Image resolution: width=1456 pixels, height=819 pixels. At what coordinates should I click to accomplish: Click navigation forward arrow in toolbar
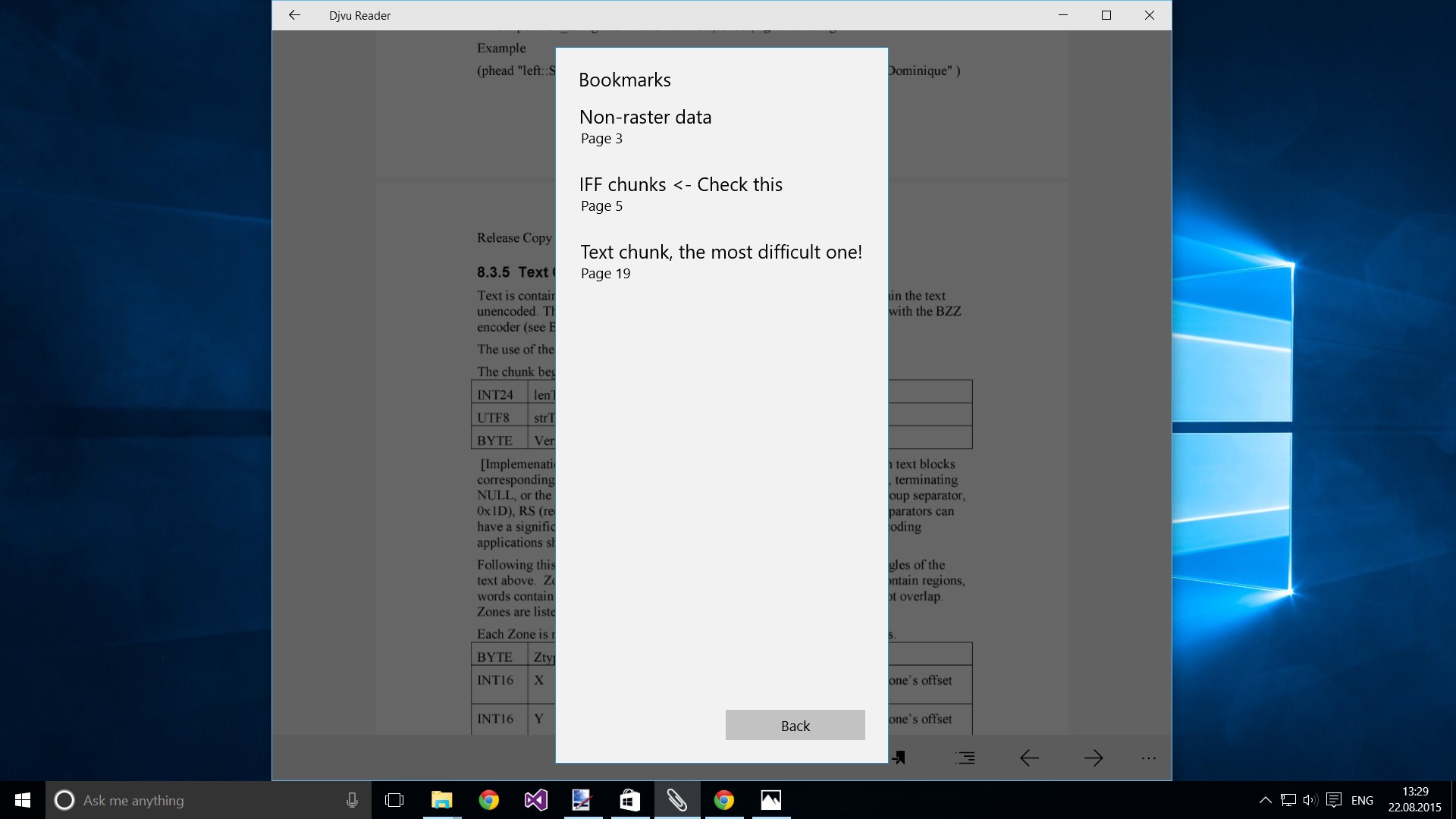pyautogui.click(x=1092, y=757)
